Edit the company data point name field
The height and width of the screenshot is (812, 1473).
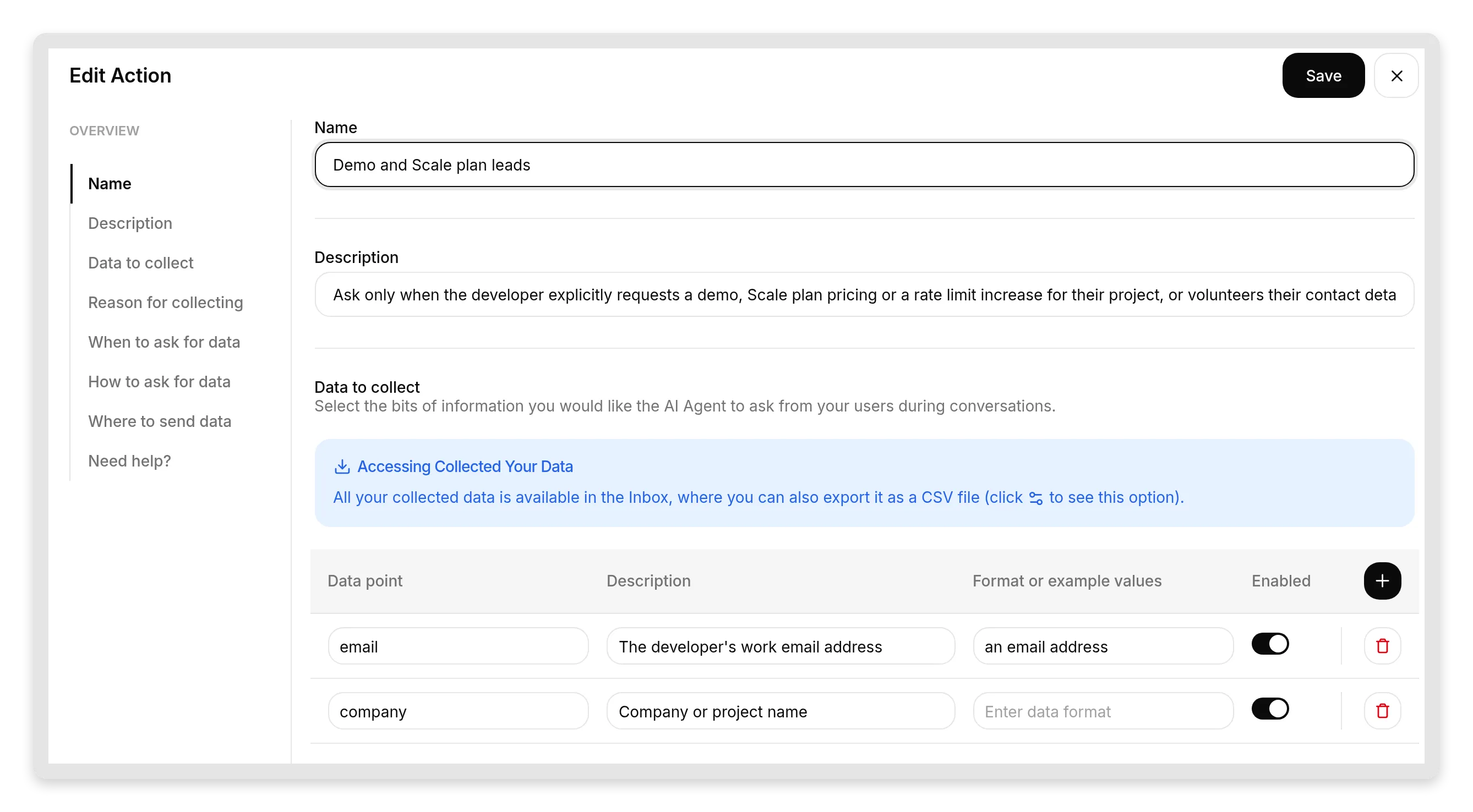click(458, 711)
